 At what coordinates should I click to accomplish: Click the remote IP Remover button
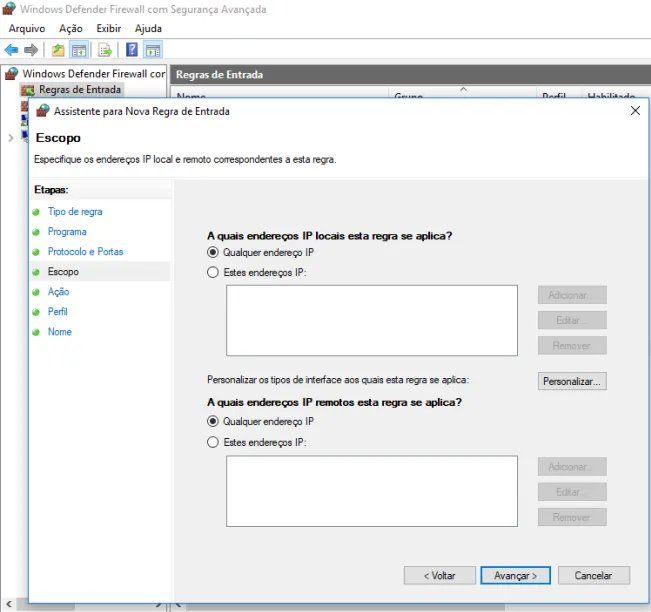click(x=572, y=517)
